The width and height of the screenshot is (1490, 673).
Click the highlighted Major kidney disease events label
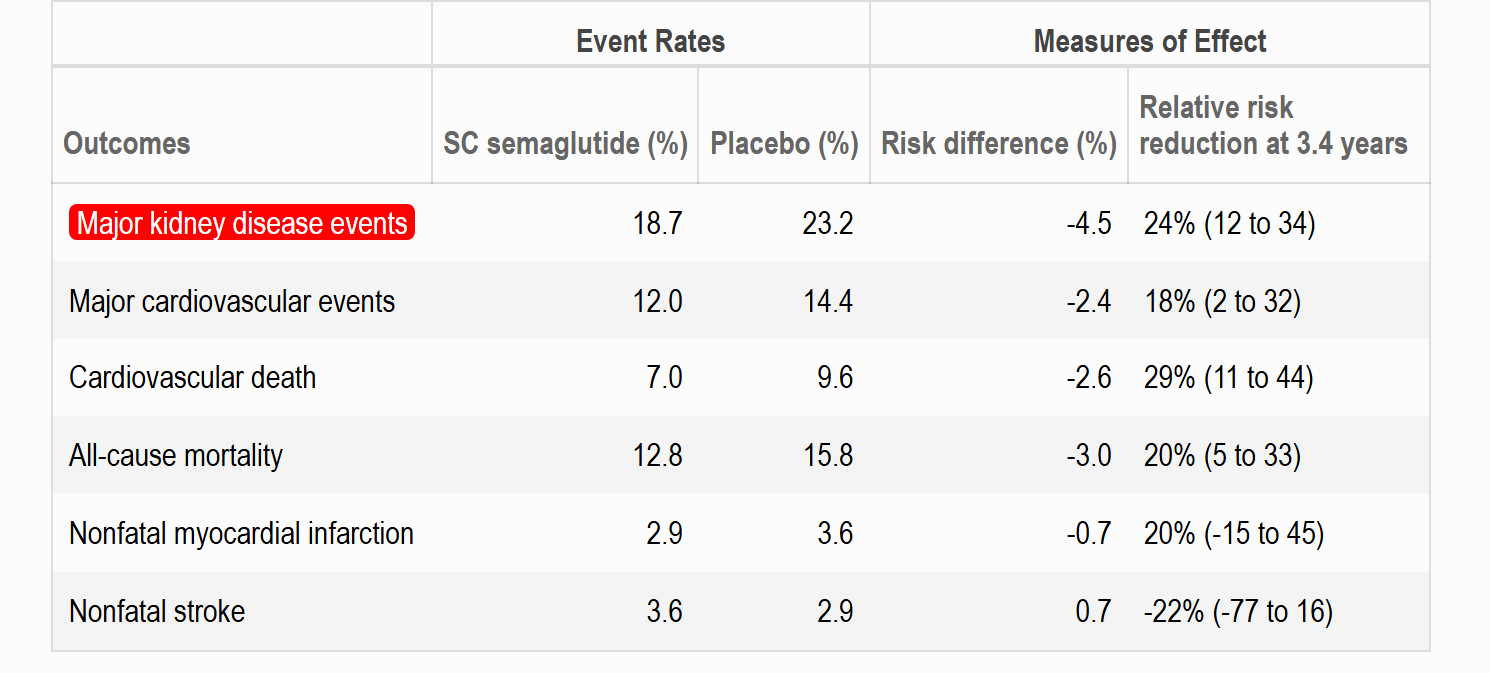point(242,223)
